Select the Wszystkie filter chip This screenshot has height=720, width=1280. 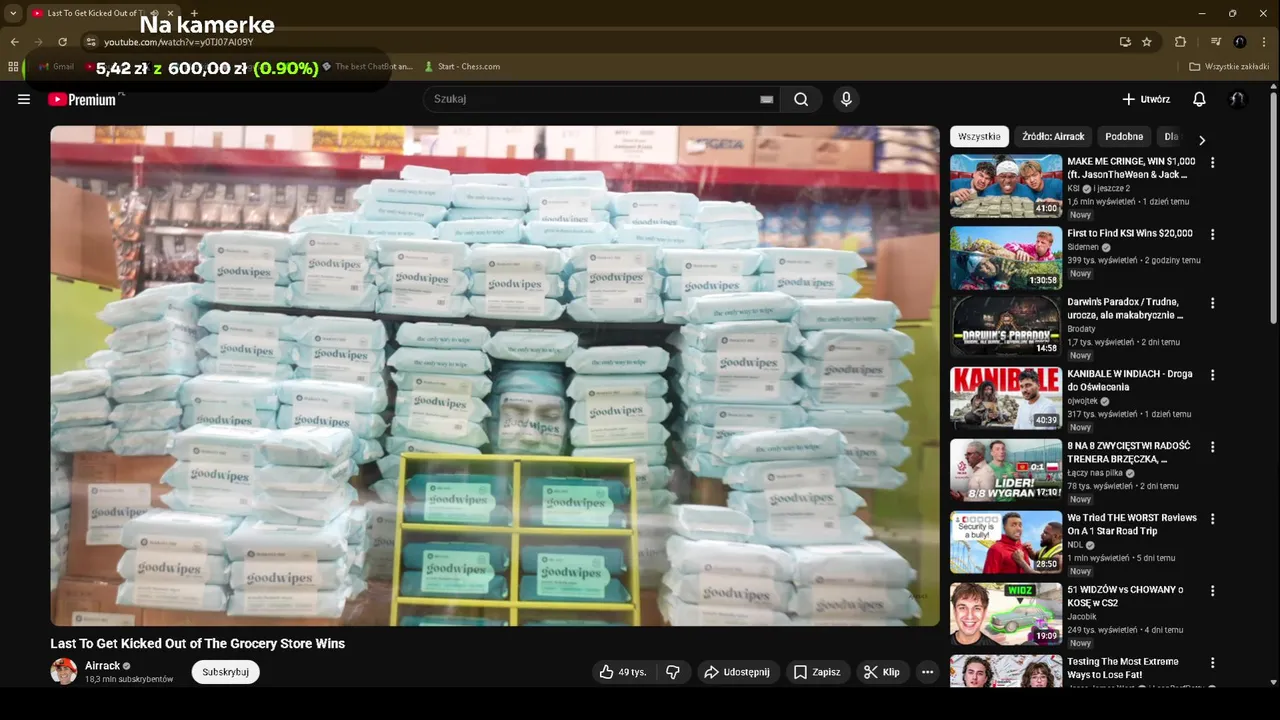pos(979,137)
